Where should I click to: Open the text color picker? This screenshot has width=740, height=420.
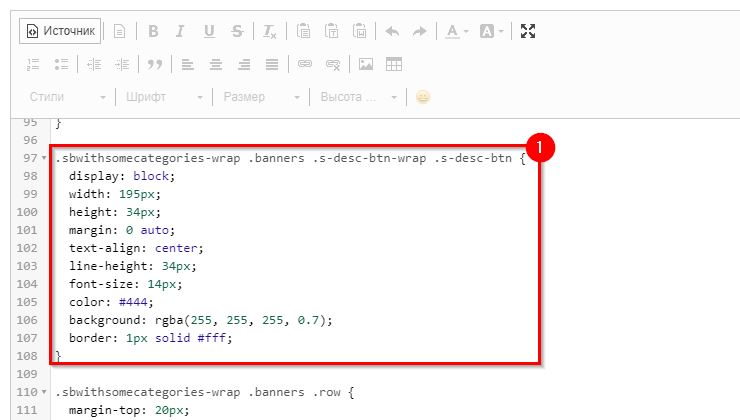(x=457, y=31)
